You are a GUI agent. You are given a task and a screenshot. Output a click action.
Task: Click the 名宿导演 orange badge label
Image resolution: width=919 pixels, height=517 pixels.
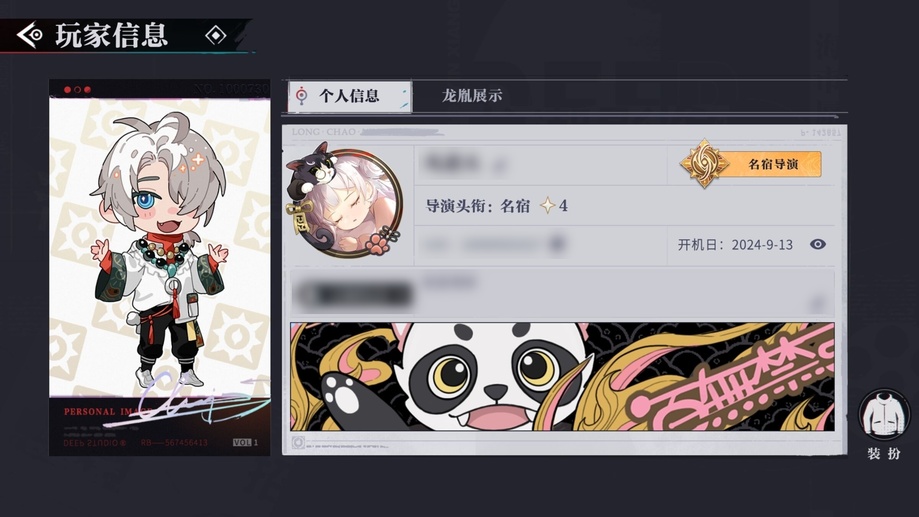(x=773, y=164)
